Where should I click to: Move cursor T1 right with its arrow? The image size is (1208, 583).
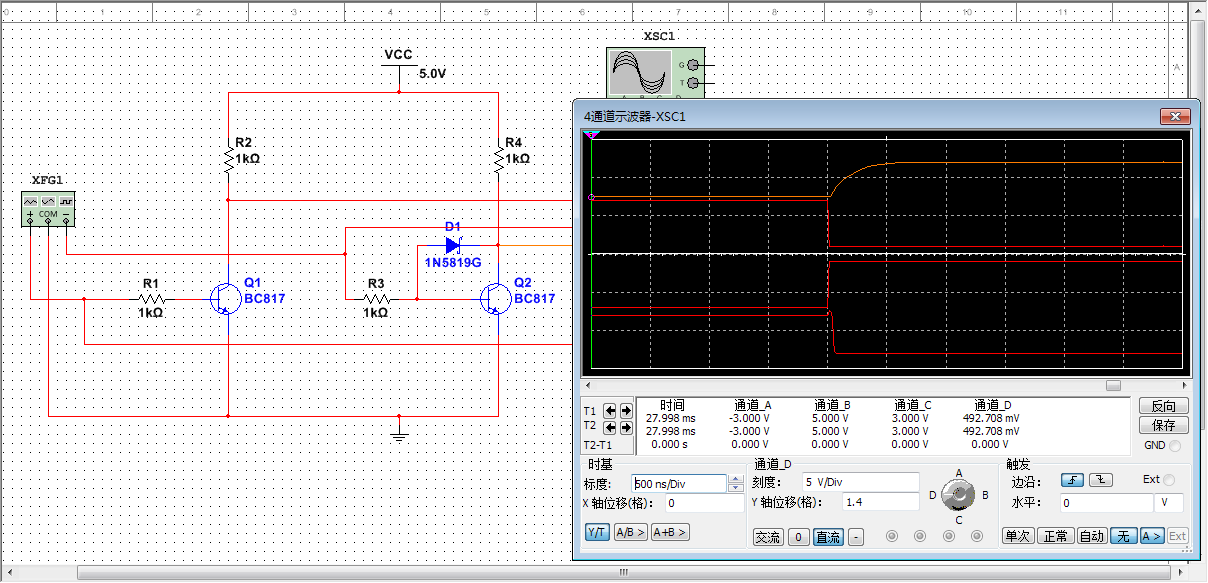pos(626,411)
